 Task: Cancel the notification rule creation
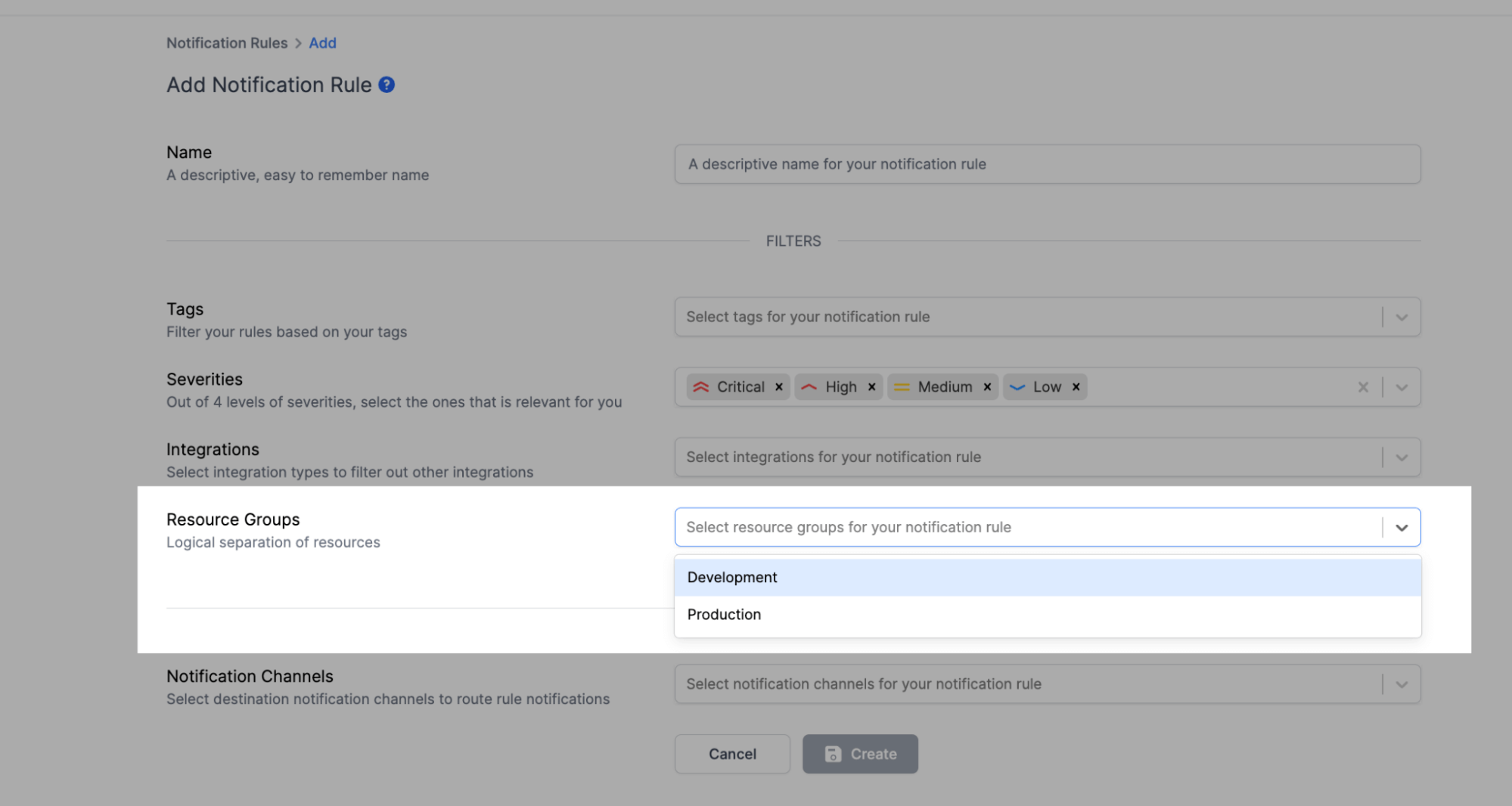[731, 754]
